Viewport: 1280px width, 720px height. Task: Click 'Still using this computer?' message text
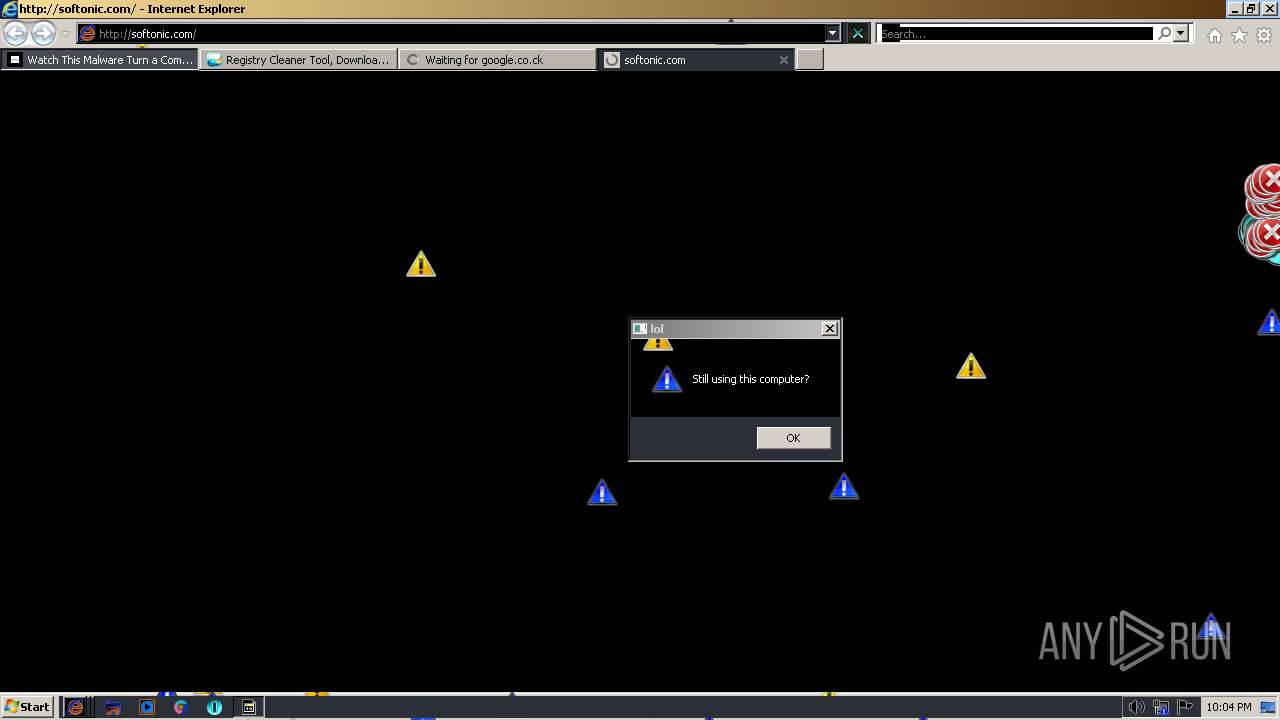[x=751, y=379]
